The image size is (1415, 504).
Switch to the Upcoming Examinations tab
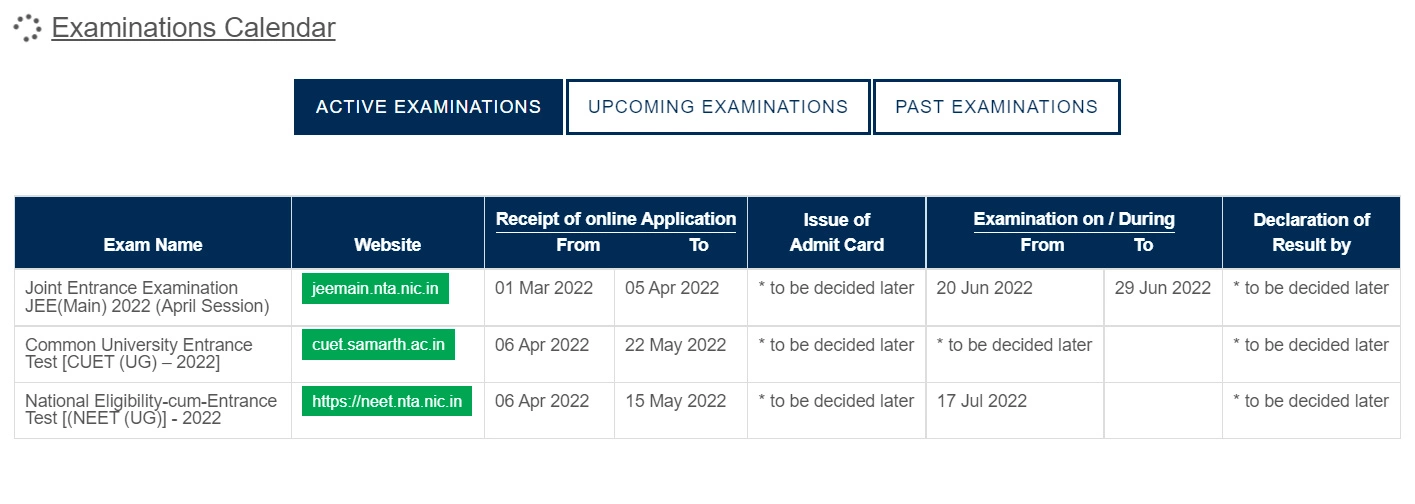click(x=718, y=107)
